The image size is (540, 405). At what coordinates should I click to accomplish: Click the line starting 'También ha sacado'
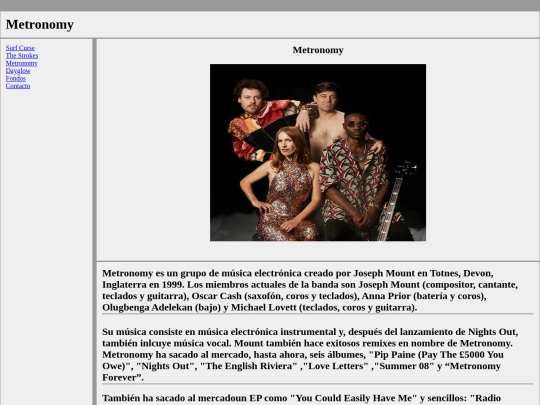(301, 398)
